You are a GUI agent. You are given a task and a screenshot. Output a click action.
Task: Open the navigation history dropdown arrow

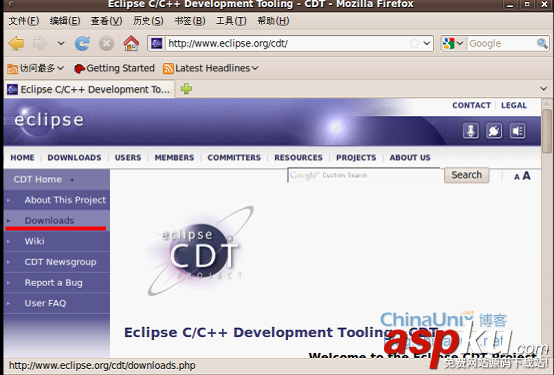coord(61,43)
